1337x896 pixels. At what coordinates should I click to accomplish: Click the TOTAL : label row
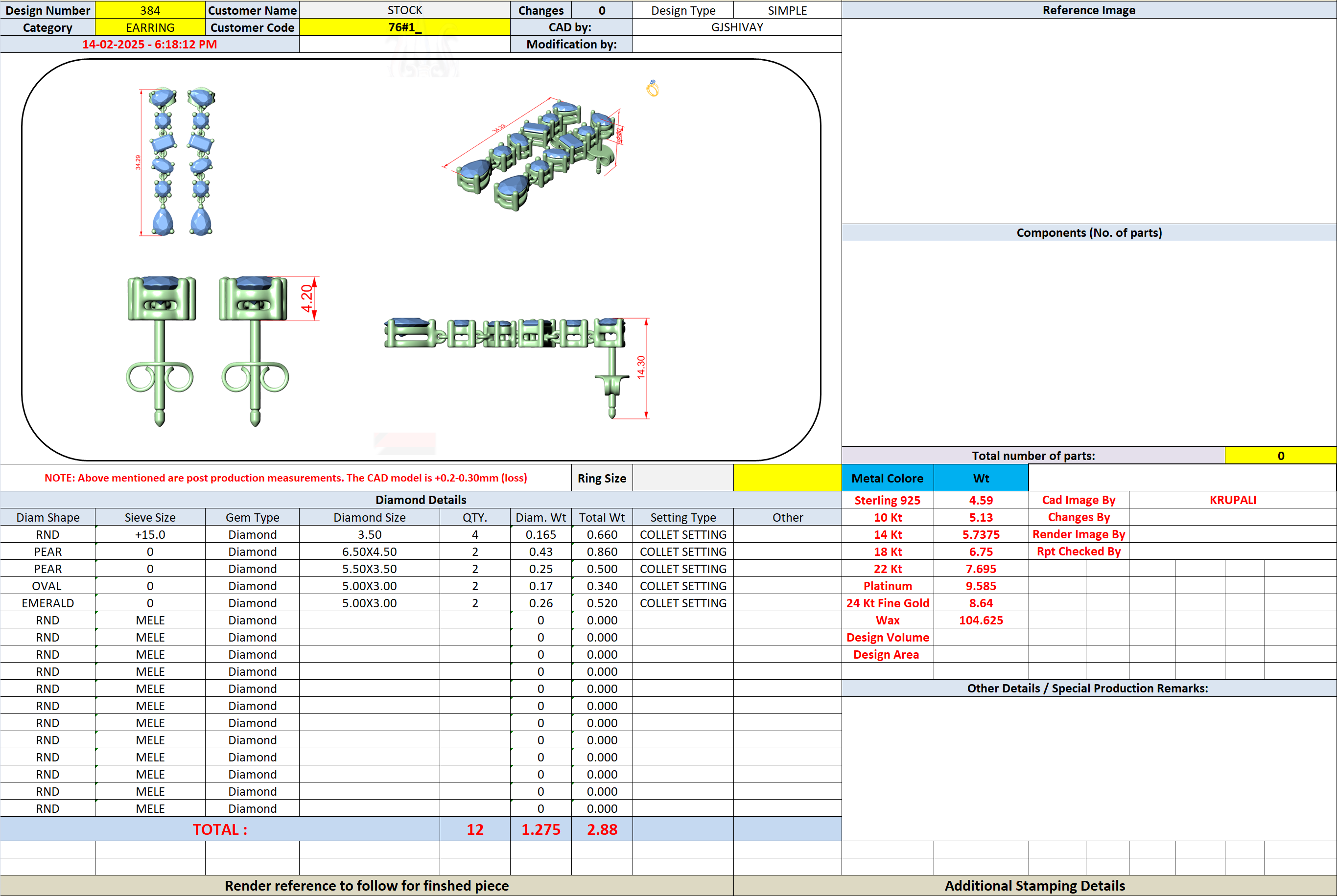pyautogui.click(x=220, y=829)
